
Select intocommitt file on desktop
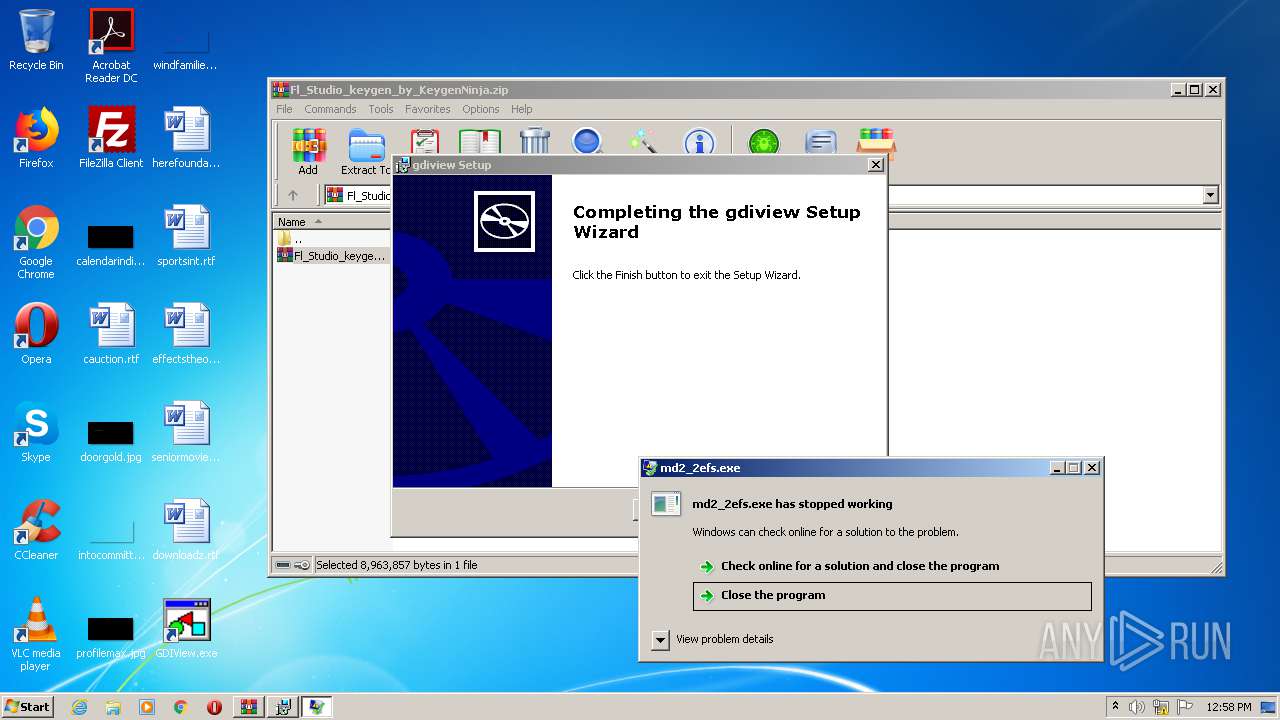pos(111,541)
